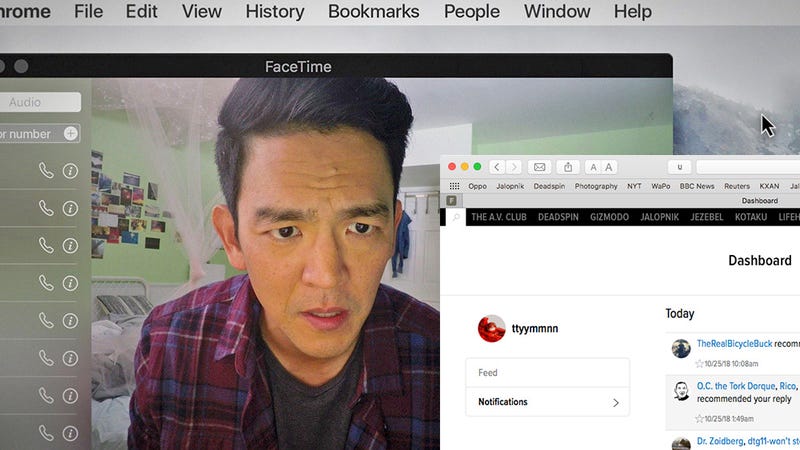The width and height of the screenshot is (800, 450).
Task: Open the Jalopnik bookmark in the bookmarks bar
Action: coord(510,186)
